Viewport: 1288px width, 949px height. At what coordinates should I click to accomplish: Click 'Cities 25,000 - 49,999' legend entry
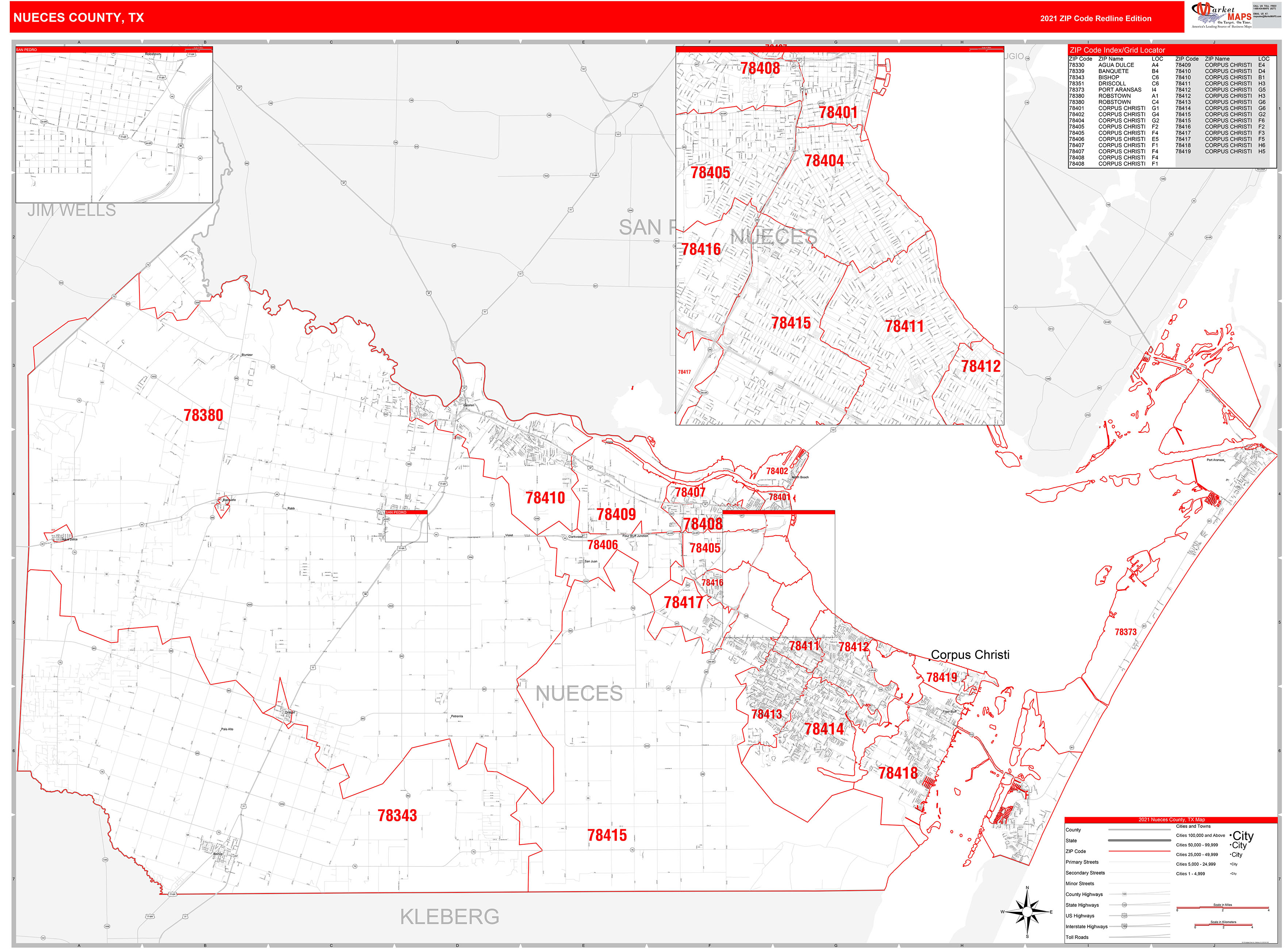1197,855
